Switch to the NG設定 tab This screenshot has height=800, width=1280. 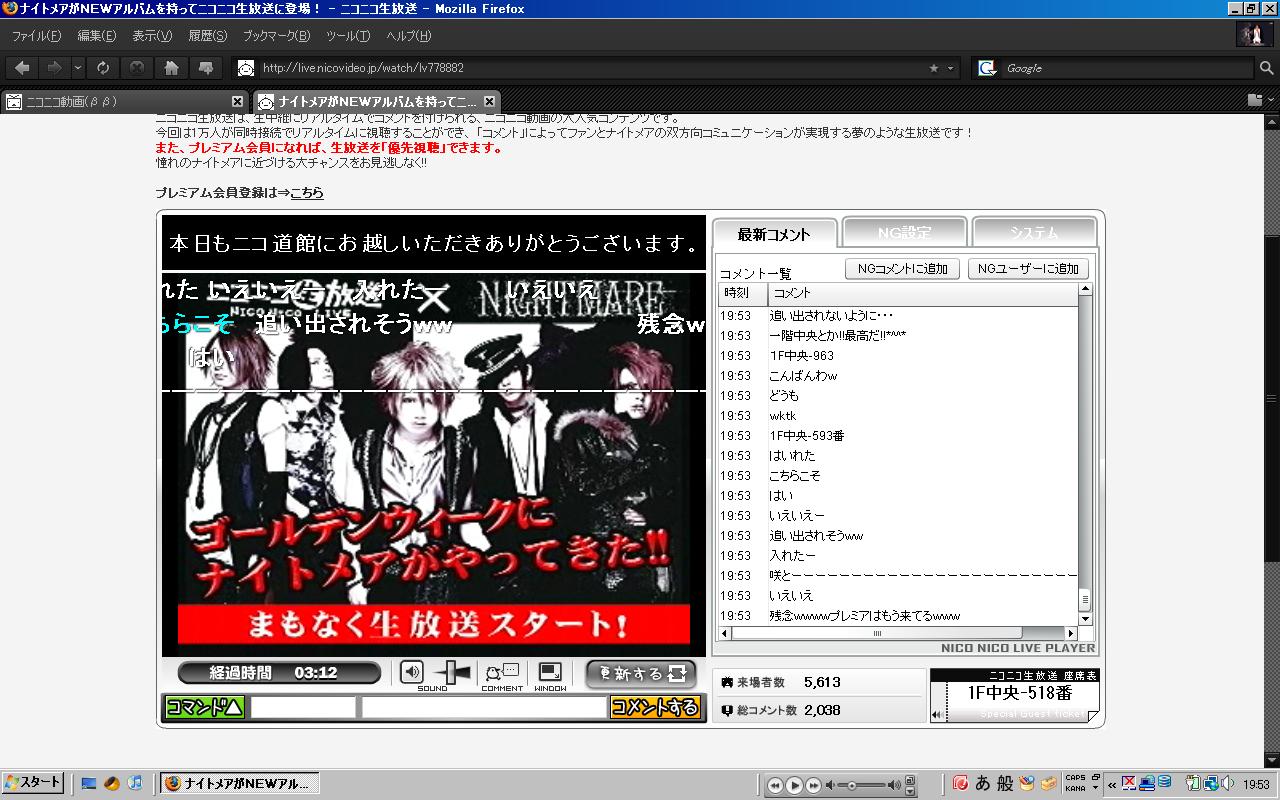click(904, 232)
